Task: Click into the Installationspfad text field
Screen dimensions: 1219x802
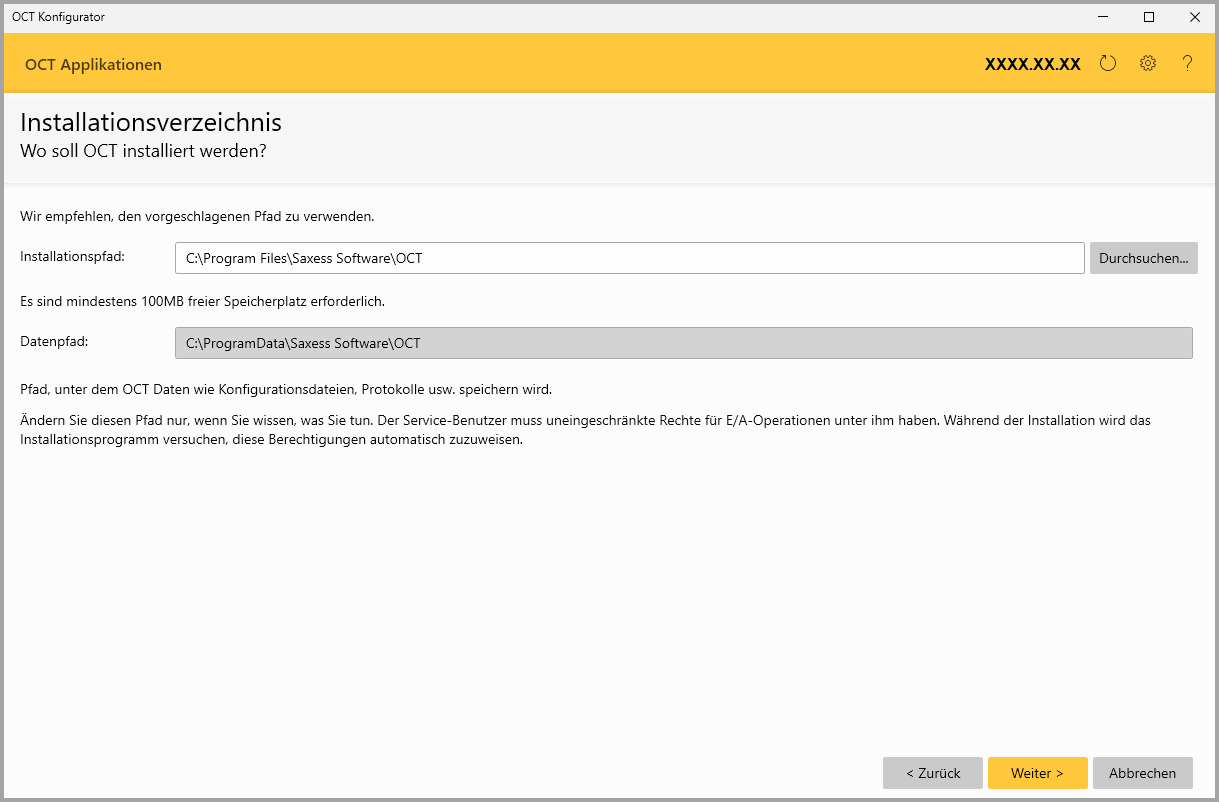Action: pyautogui.click(x=629, y=258)
